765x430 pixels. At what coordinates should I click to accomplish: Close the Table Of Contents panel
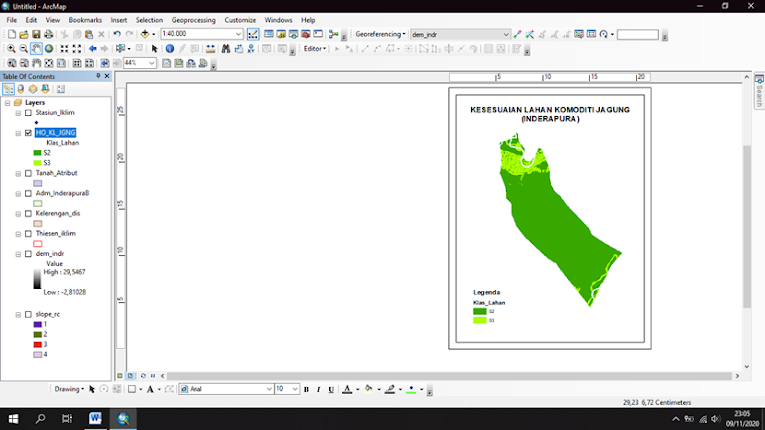tap(107, 76)
